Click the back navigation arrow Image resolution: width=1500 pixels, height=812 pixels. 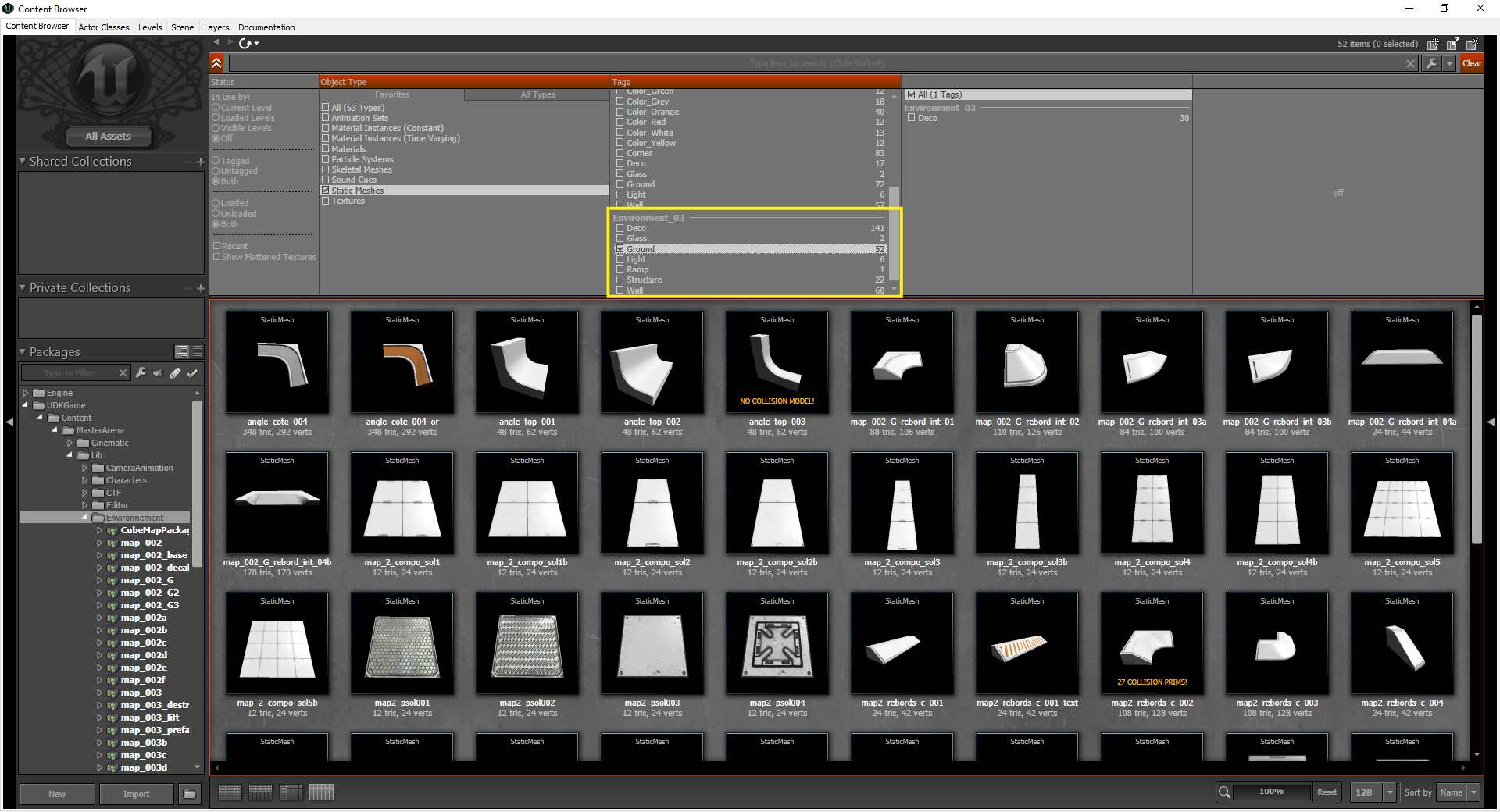point(216,42)
